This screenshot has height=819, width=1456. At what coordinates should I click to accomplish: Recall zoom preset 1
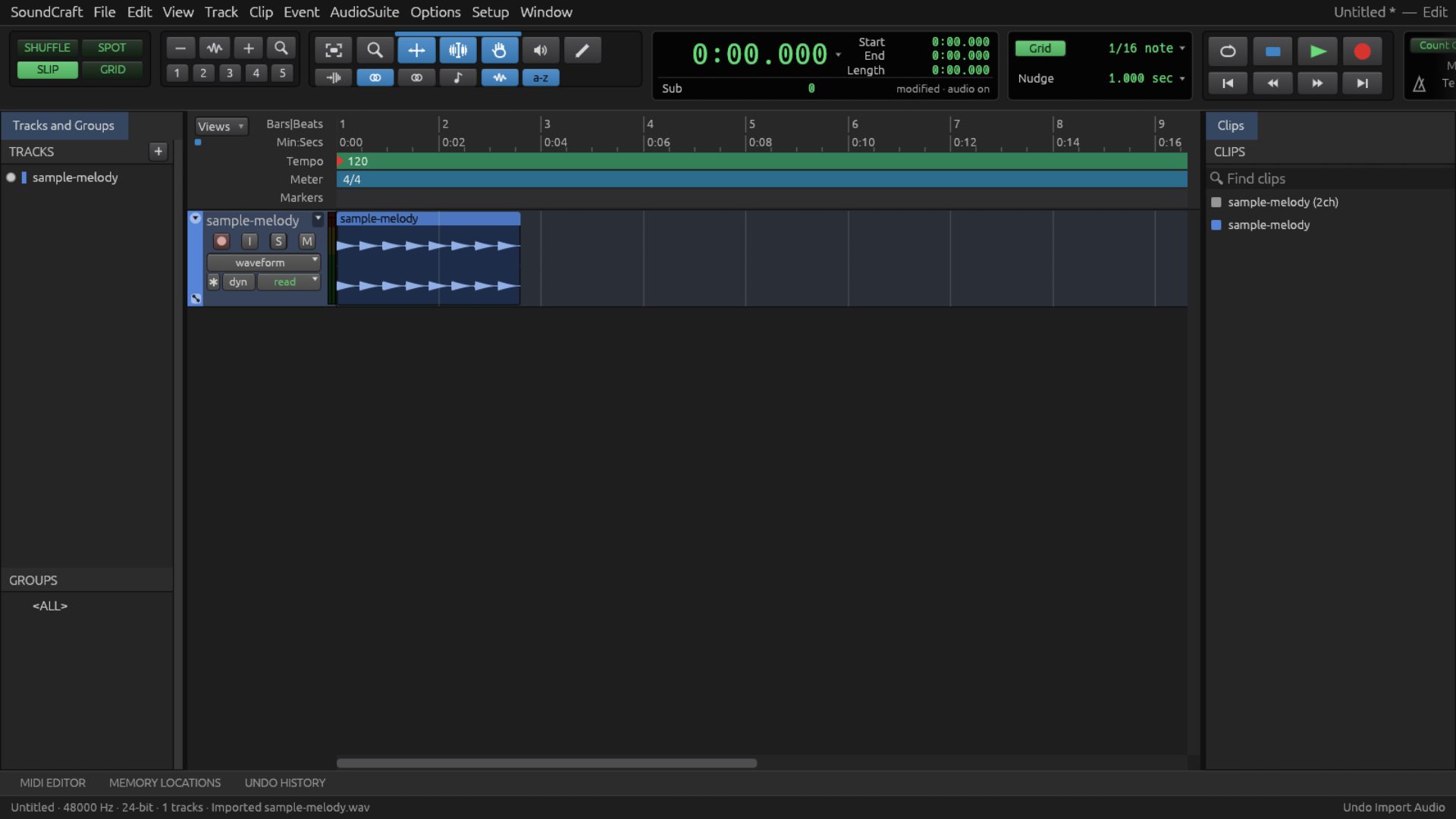point(177,73)
